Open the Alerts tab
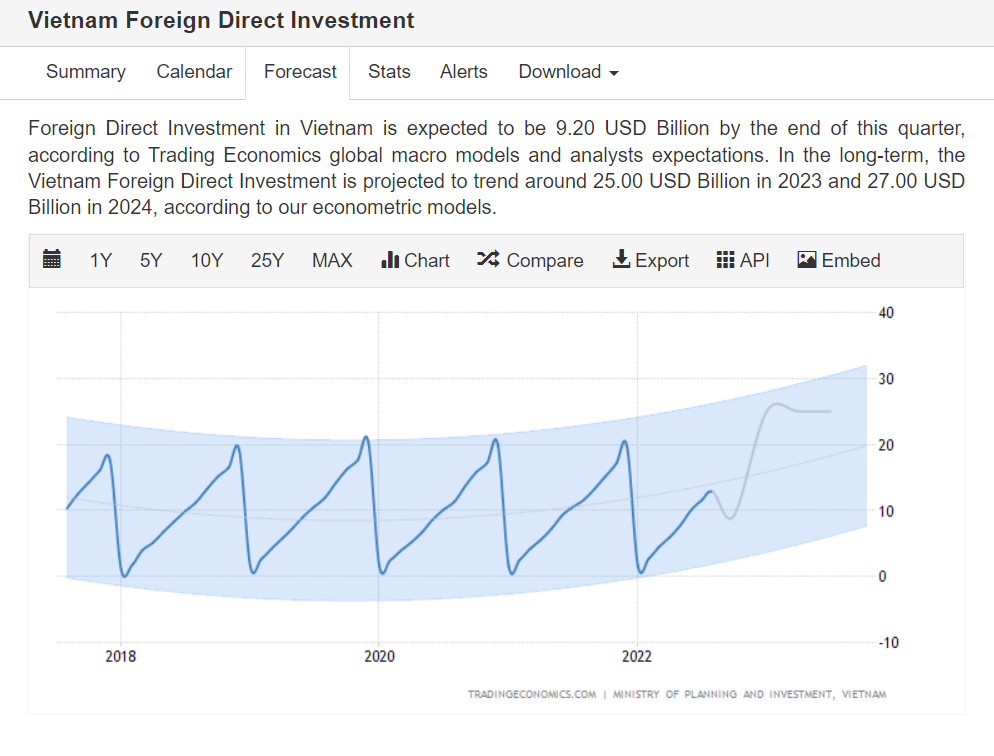 pos(464,72)
